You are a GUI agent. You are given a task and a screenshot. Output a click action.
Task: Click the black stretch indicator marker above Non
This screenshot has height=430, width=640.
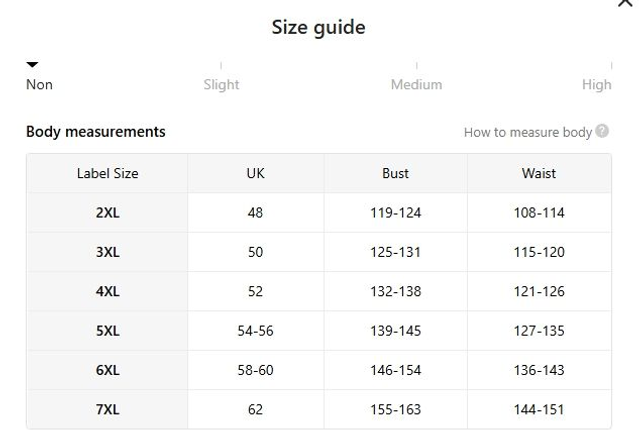(x=32, y=65)
